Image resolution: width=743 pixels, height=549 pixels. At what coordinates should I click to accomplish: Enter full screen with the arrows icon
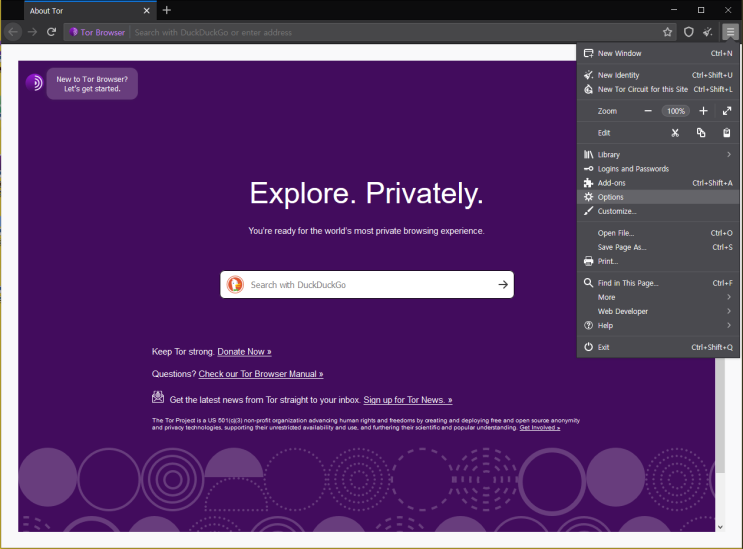(727, 111)
